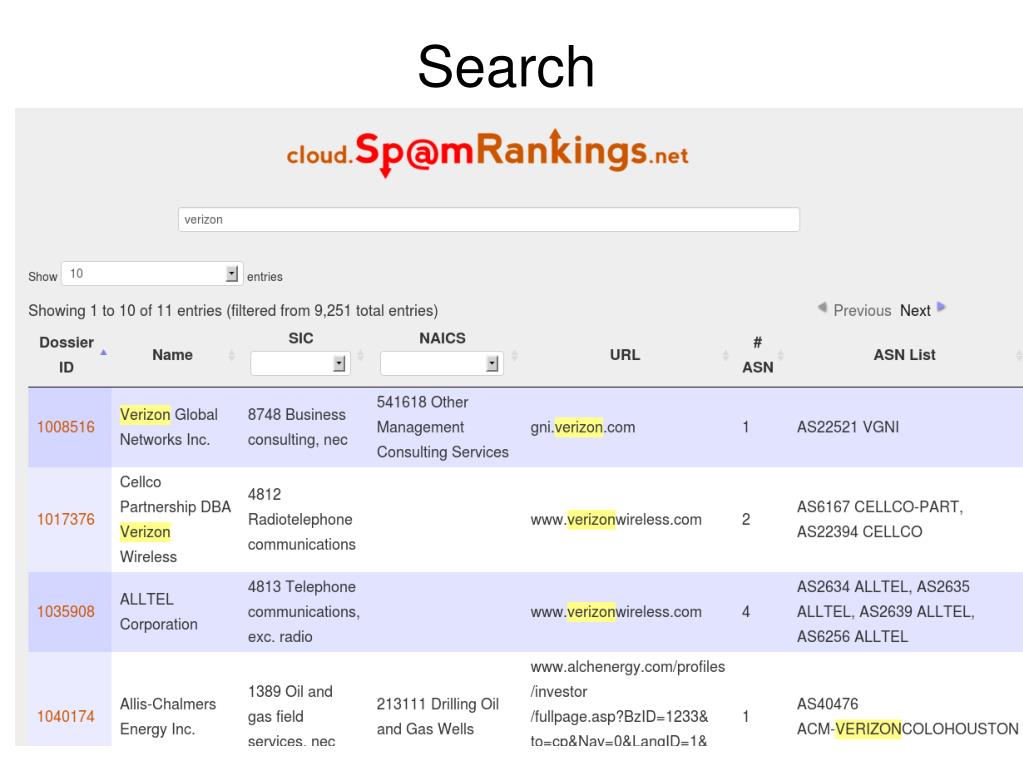Sort by the Name column header
The height and width of the screenshot is (767, 1023).
(172, 355)
